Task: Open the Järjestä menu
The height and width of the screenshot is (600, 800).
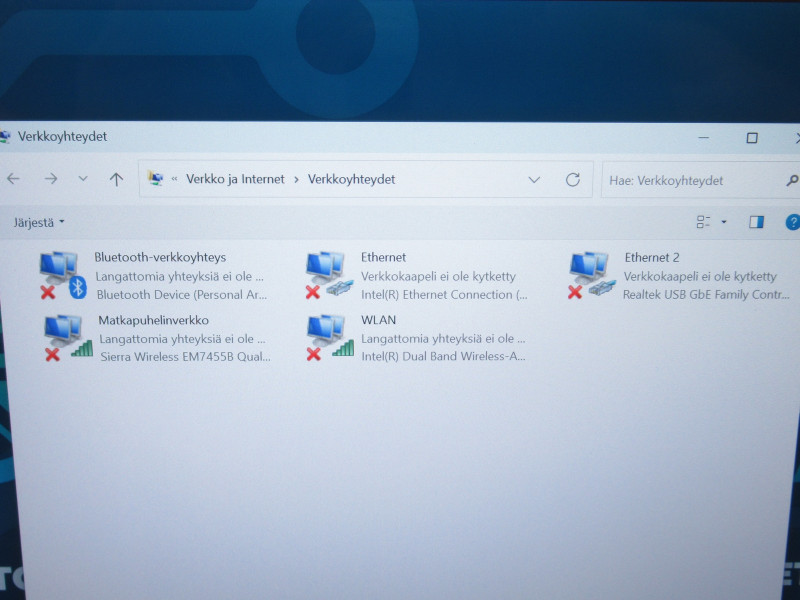Action: tap(39, 222)
